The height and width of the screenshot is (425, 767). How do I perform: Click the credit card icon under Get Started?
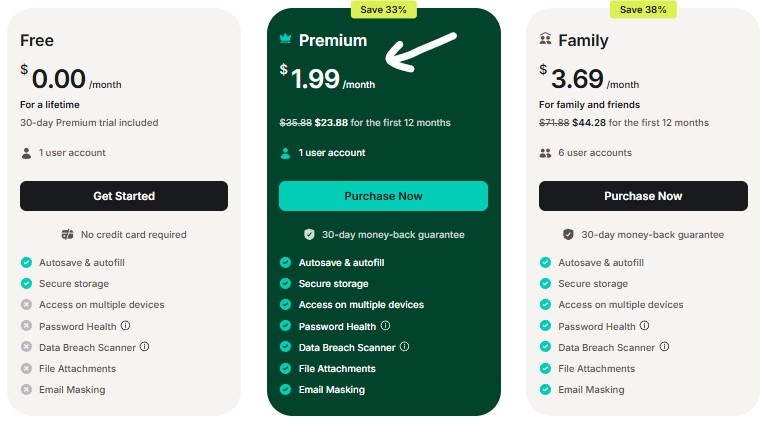click(67, 235)
